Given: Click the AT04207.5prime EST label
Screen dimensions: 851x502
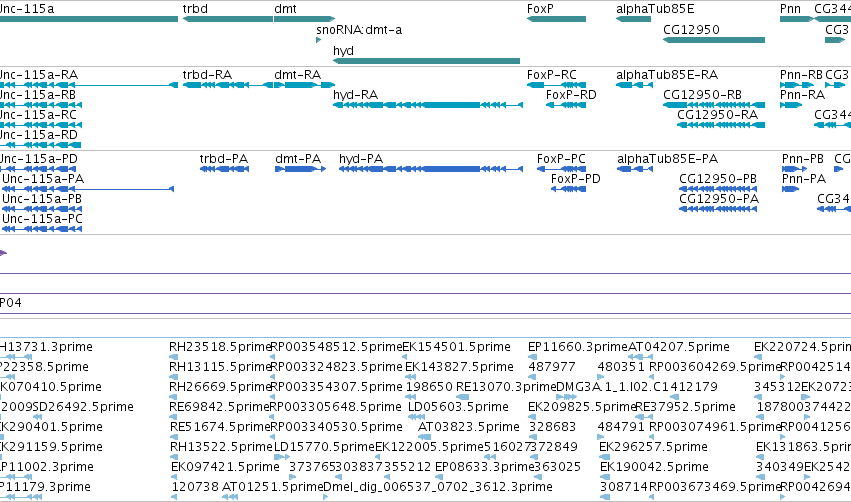Looking at the screenshot, I should [x=679, y=347].
